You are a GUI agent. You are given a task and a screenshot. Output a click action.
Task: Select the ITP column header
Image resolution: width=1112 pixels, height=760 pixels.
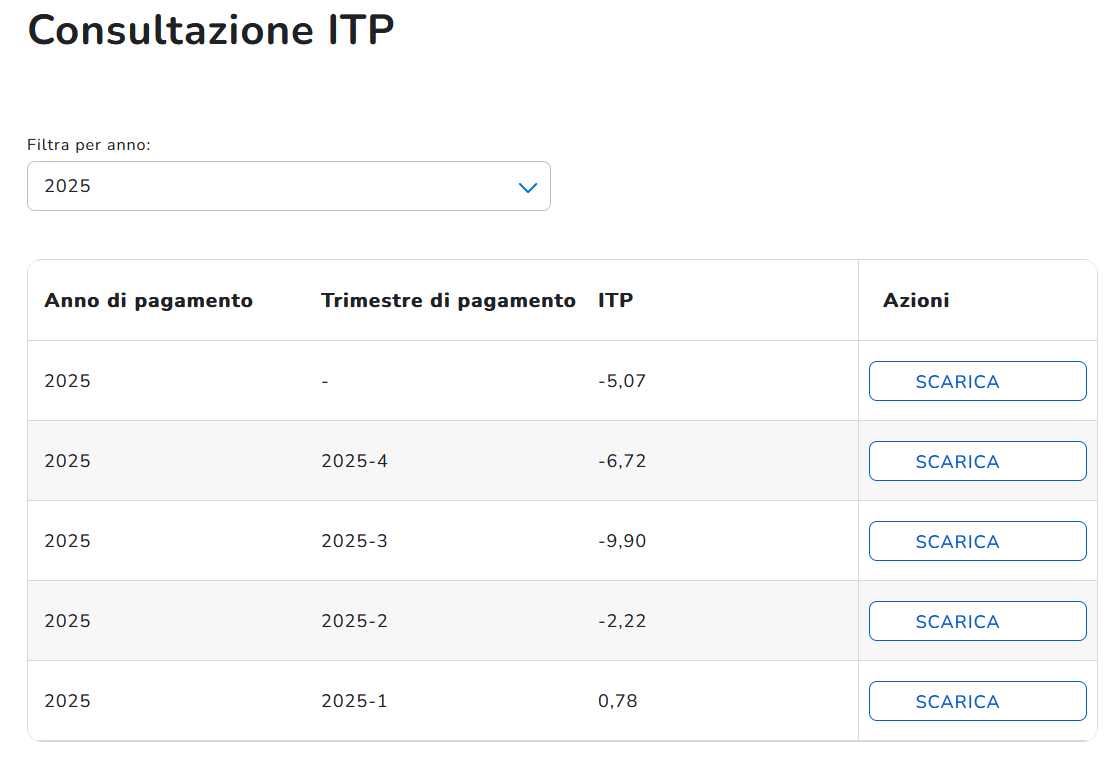615,300
